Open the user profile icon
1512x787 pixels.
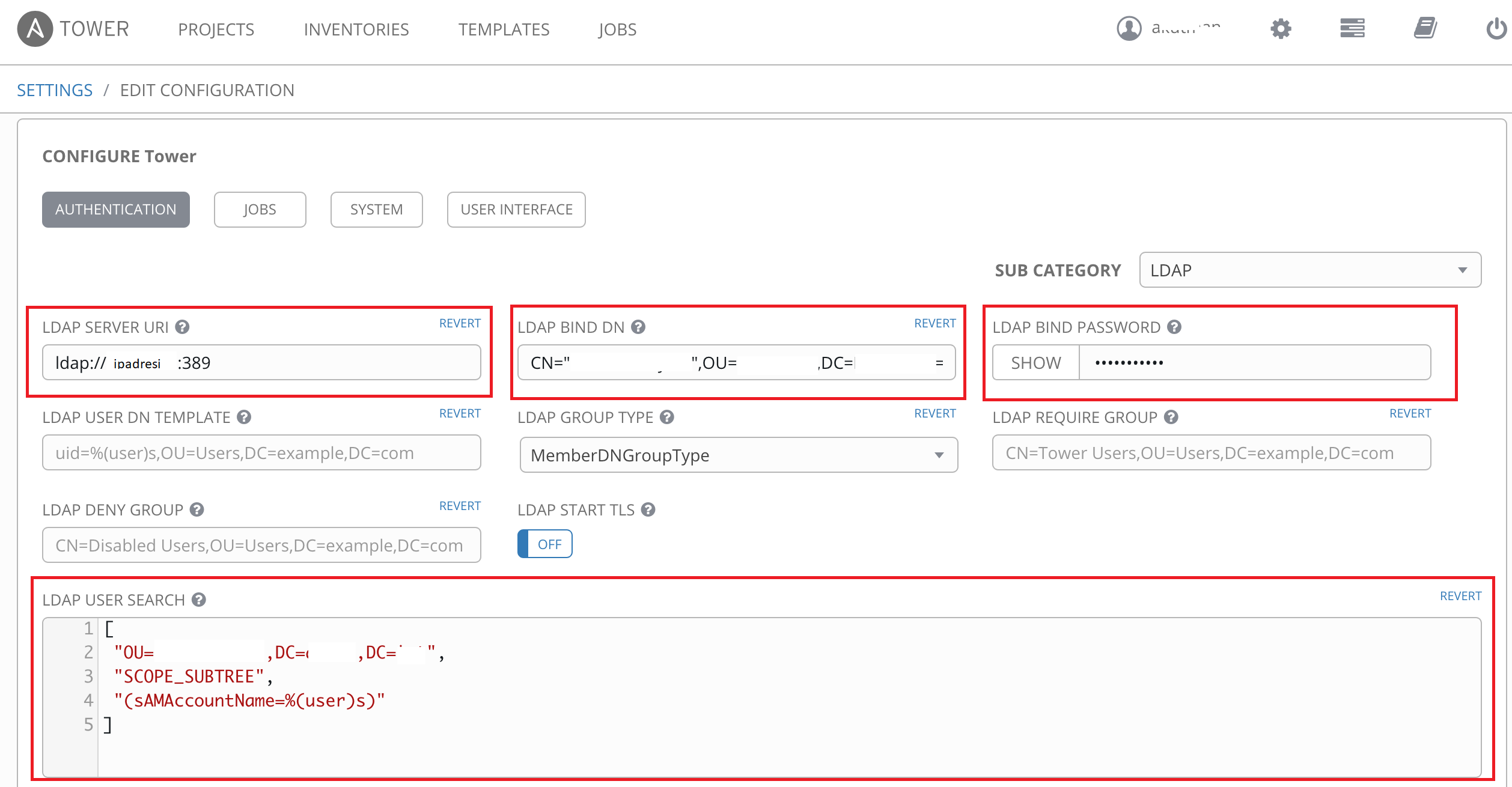pyautogui.click(x=1129, y=28)
